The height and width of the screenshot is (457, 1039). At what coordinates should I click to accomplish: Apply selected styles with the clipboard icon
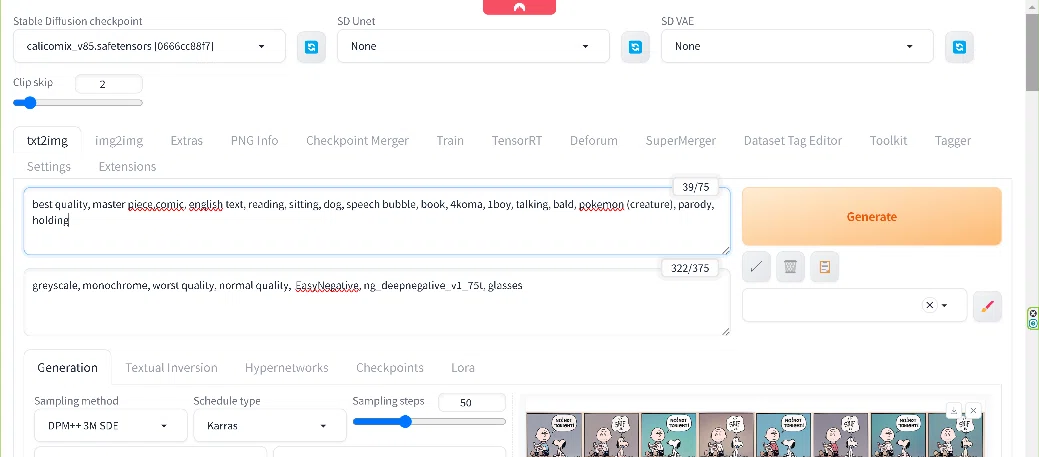(x=825, y=267)
